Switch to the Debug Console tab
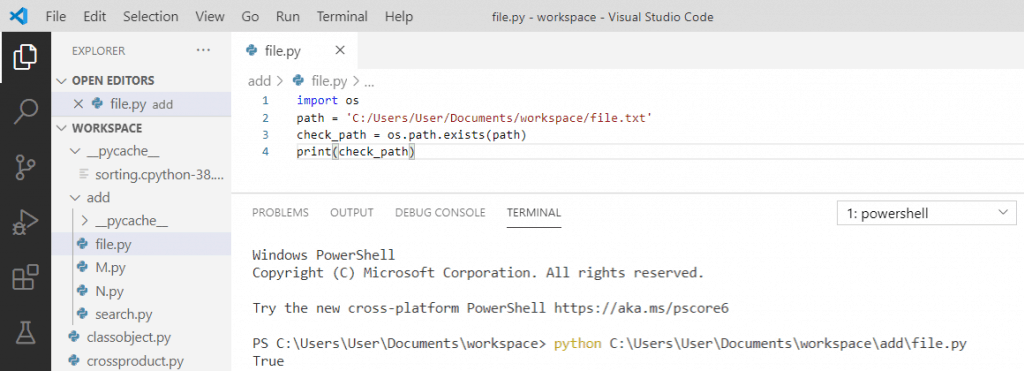The image size is (1024, 371). (440, 212)
